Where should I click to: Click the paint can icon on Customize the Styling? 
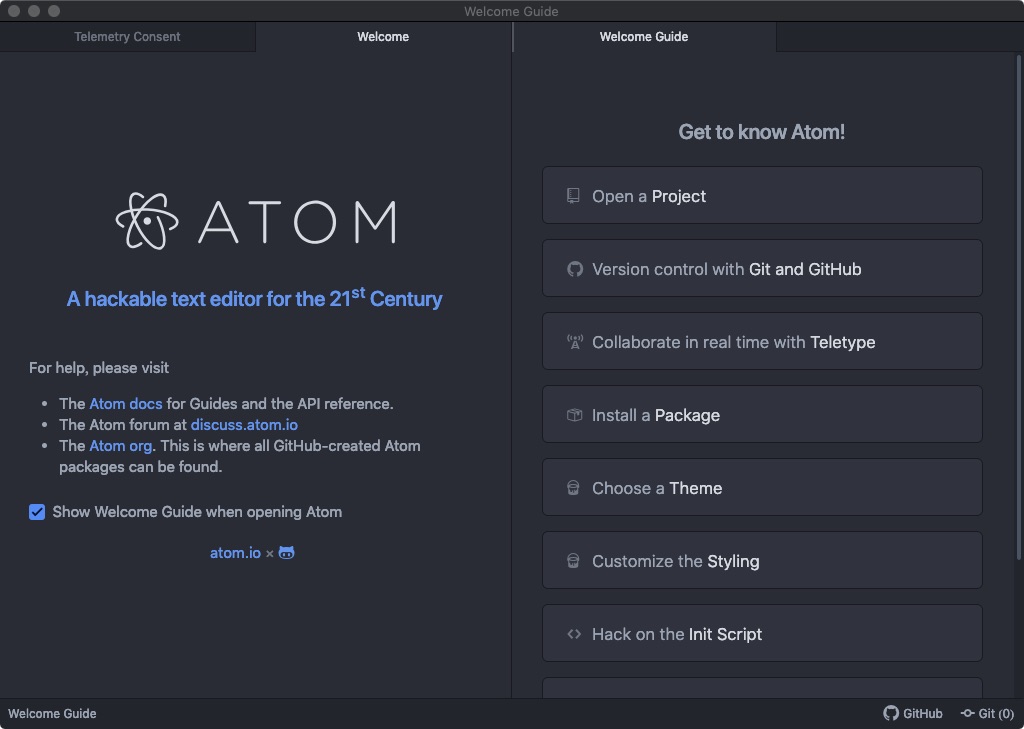pyautogui.click(x=573, y=560)
